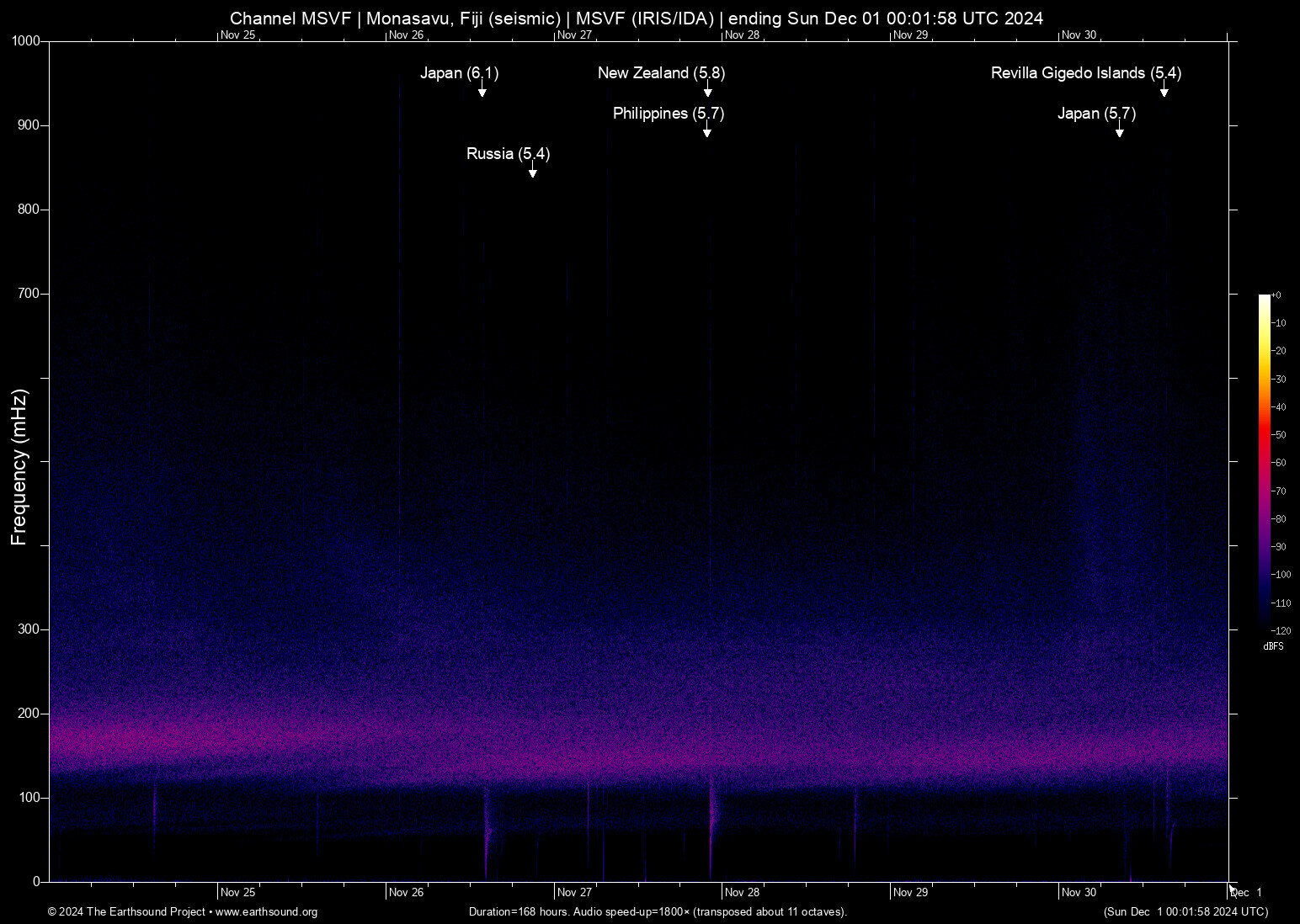This screenshot has height=924, width=1300.
Task: Click the arrow marker under Japan (5.7)
Action: pyautogui.click(x=1120, y=130)
